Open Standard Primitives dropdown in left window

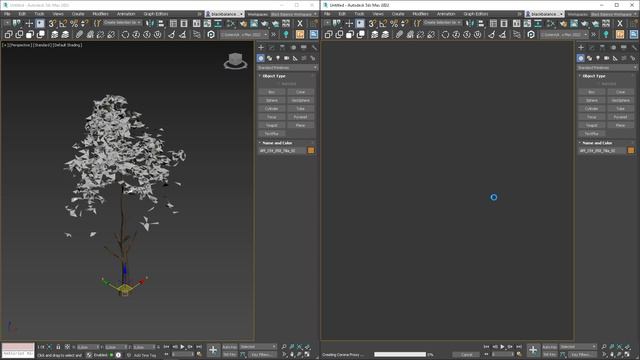[x=287, y=67]
